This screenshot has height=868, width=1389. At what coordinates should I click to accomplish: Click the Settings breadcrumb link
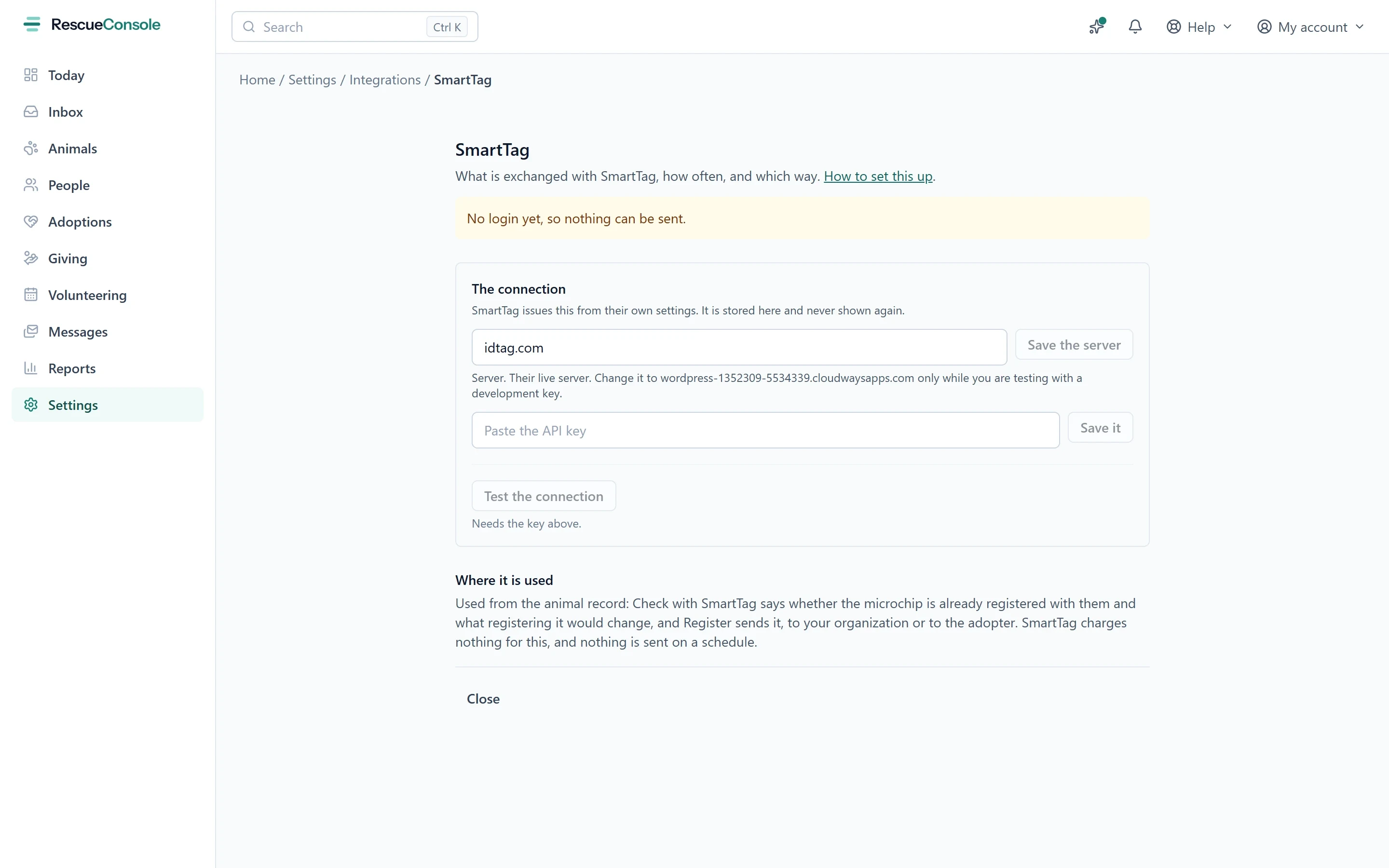pos(312,80)
